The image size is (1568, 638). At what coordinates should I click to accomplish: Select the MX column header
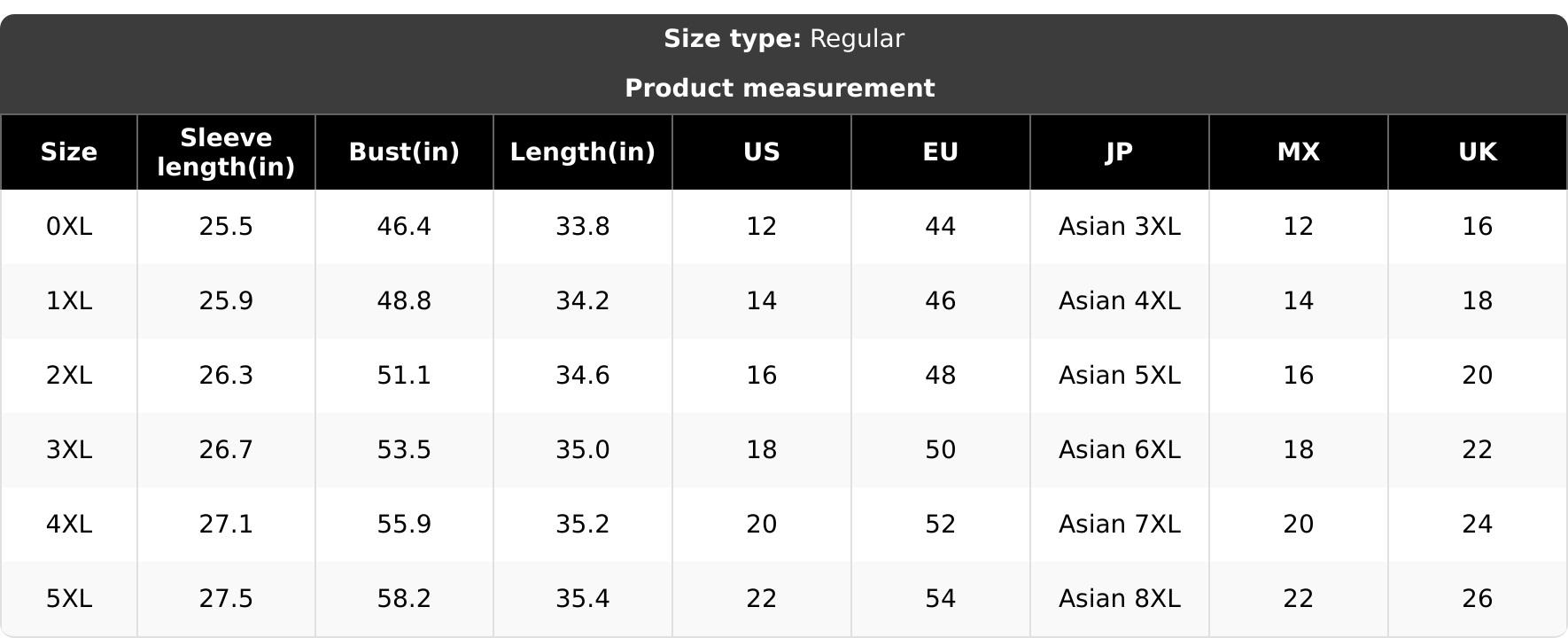pos(1299,152)
